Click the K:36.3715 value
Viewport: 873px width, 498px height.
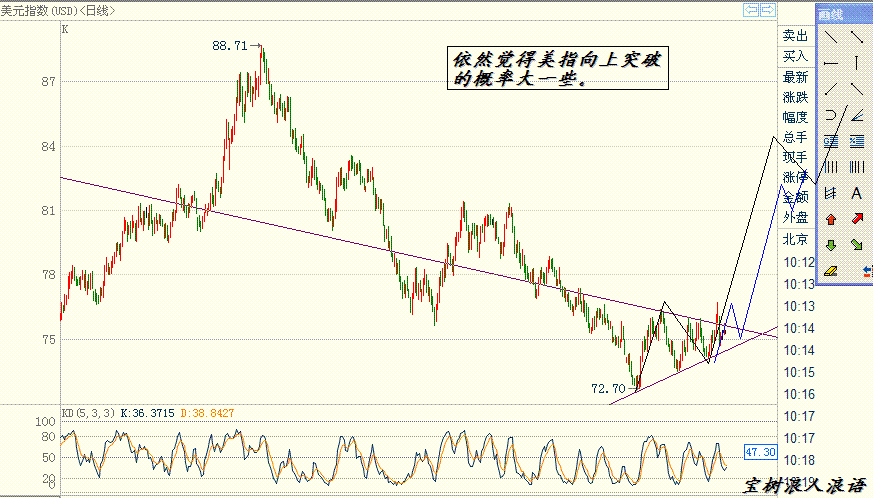[148, 413]
